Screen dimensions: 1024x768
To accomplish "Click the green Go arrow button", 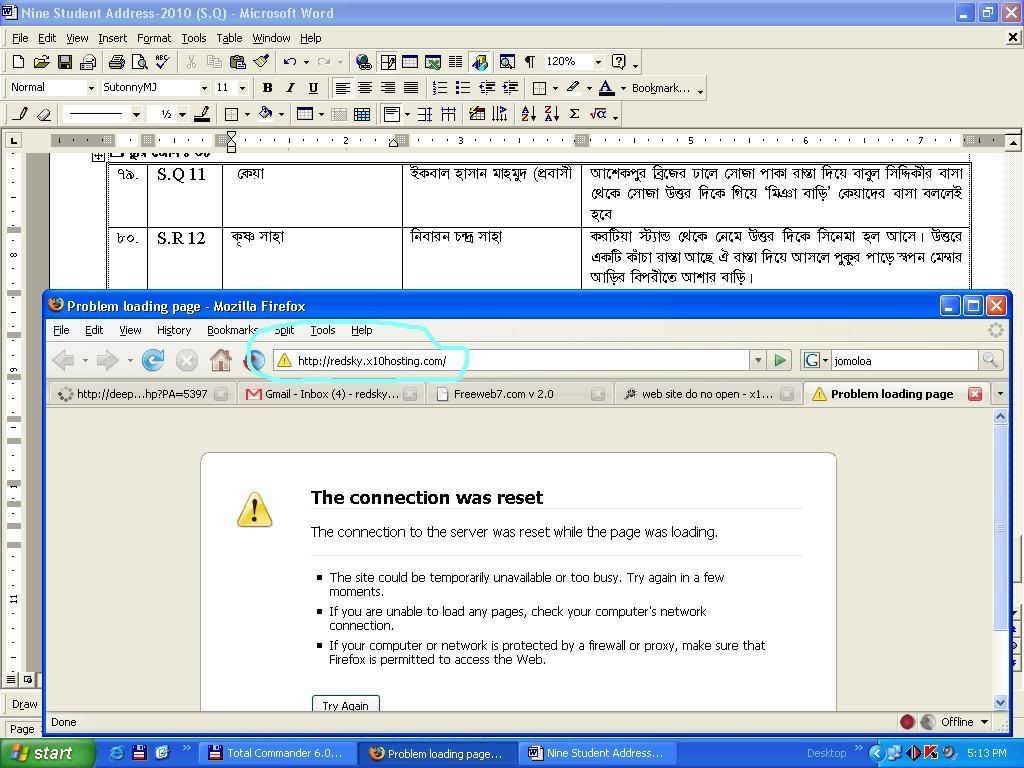I will coord(780,360).
